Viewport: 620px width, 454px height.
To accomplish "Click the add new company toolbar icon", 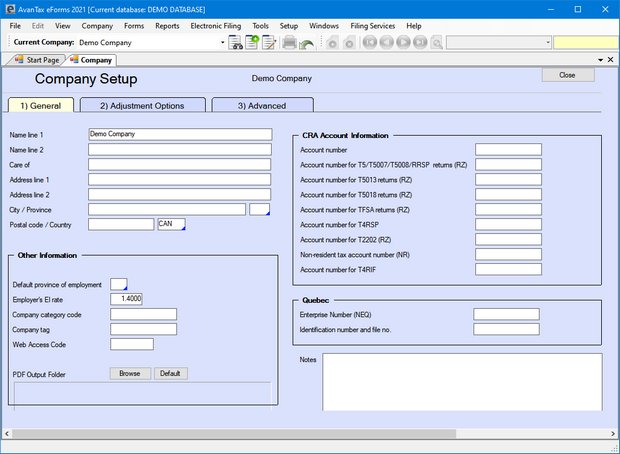I will coord(252,42).
